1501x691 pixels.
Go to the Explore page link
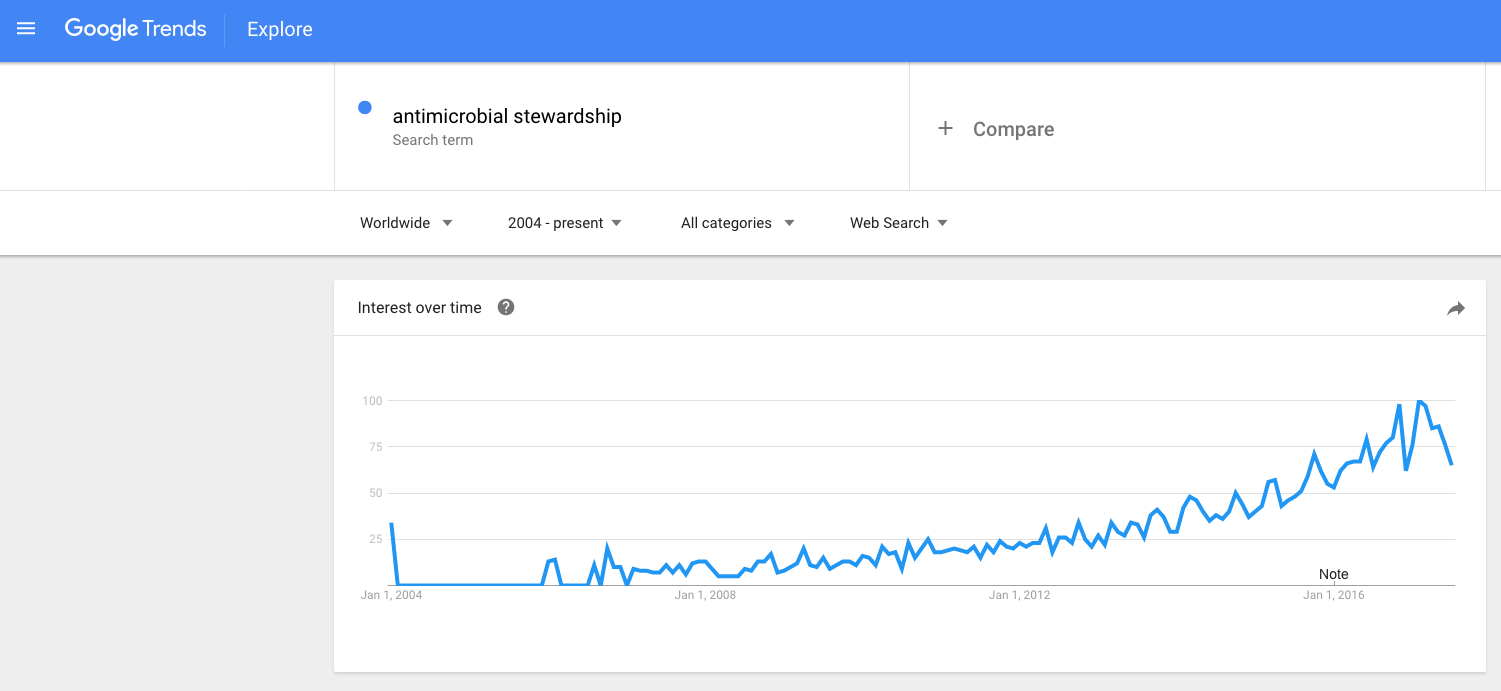coord(280,30)
